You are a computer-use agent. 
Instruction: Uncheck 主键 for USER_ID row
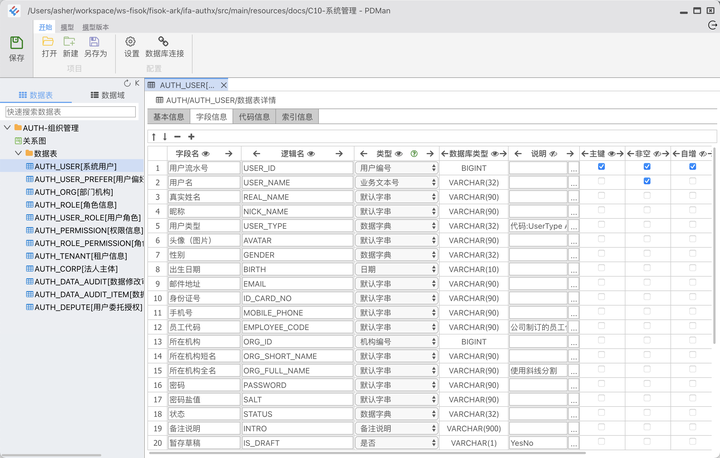tap(601, 166)
